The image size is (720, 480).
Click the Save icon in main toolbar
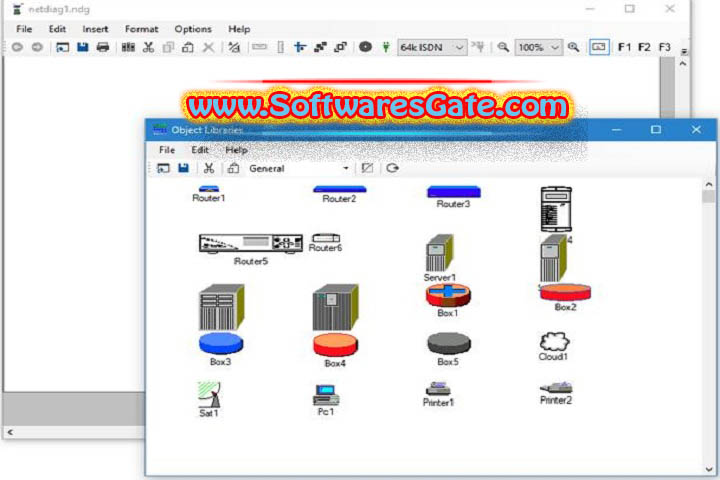coord(83,47)
